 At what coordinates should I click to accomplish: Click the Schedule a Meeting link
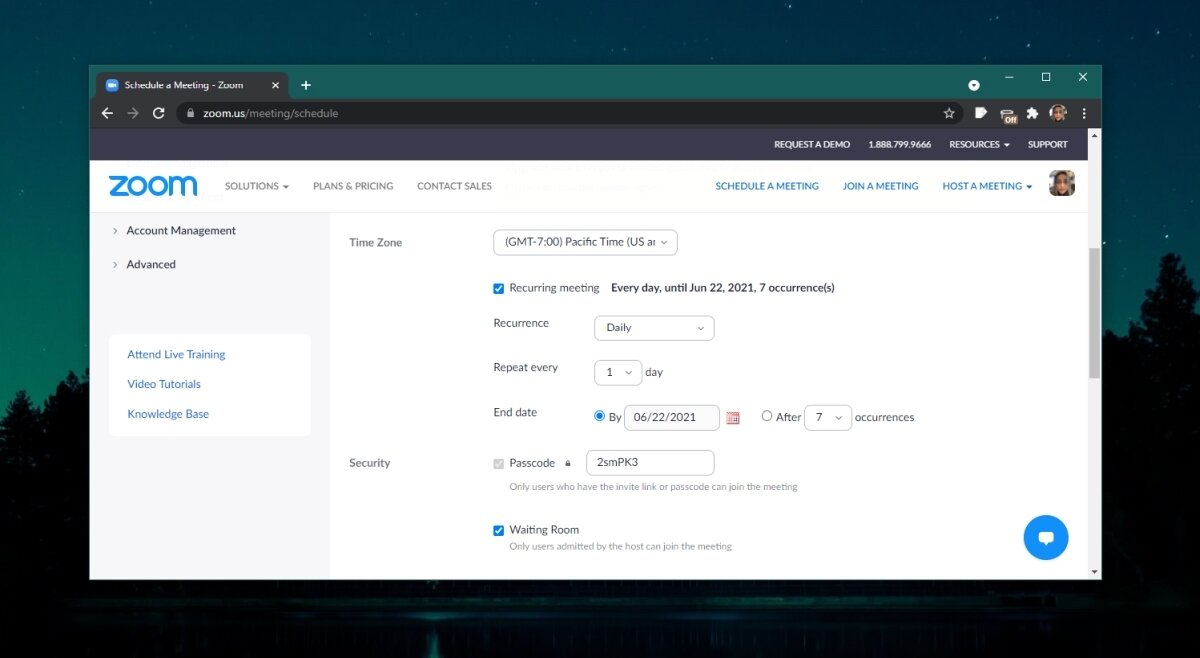[767, 186]
